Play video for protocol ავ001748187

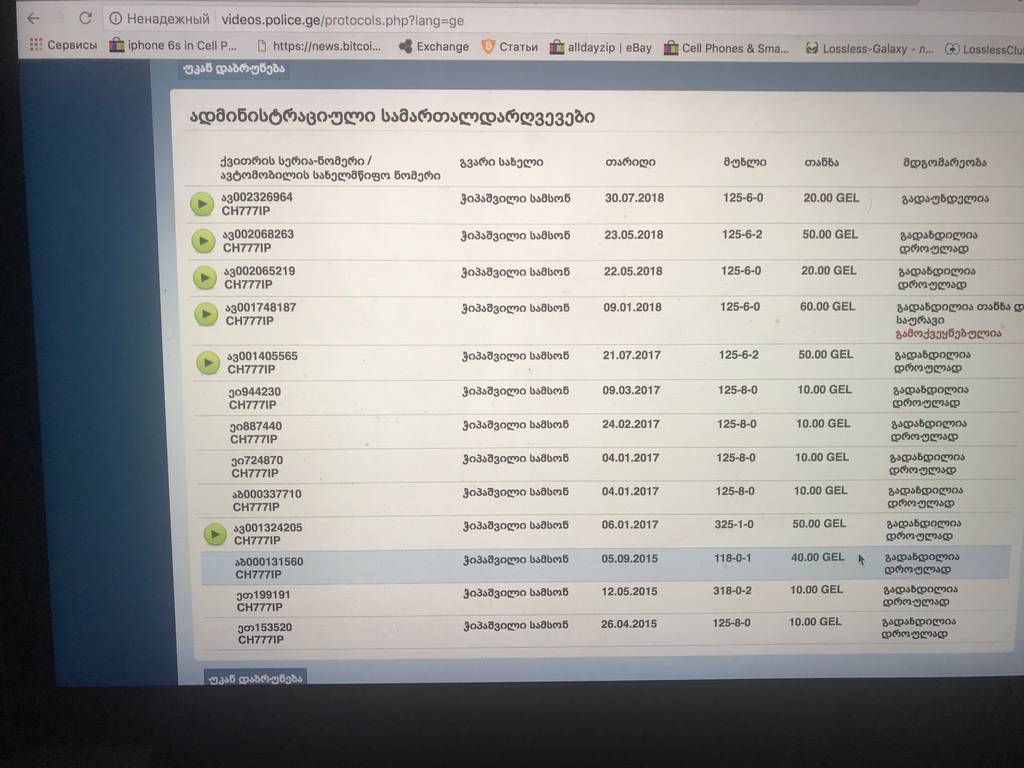(x=206, y=314)
